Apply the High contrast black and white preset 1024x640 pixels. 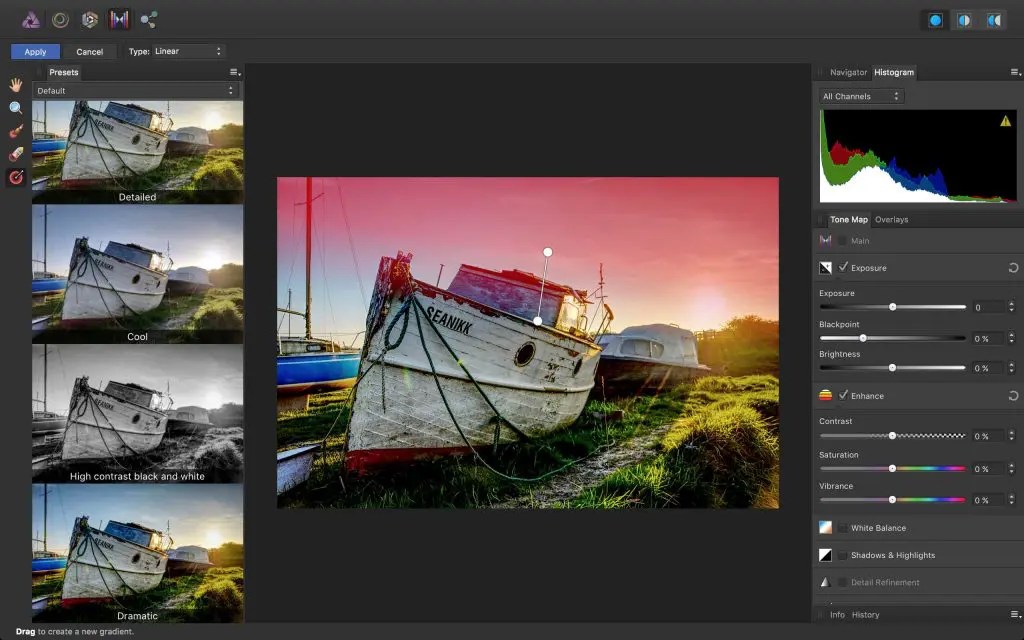(137, 414)
